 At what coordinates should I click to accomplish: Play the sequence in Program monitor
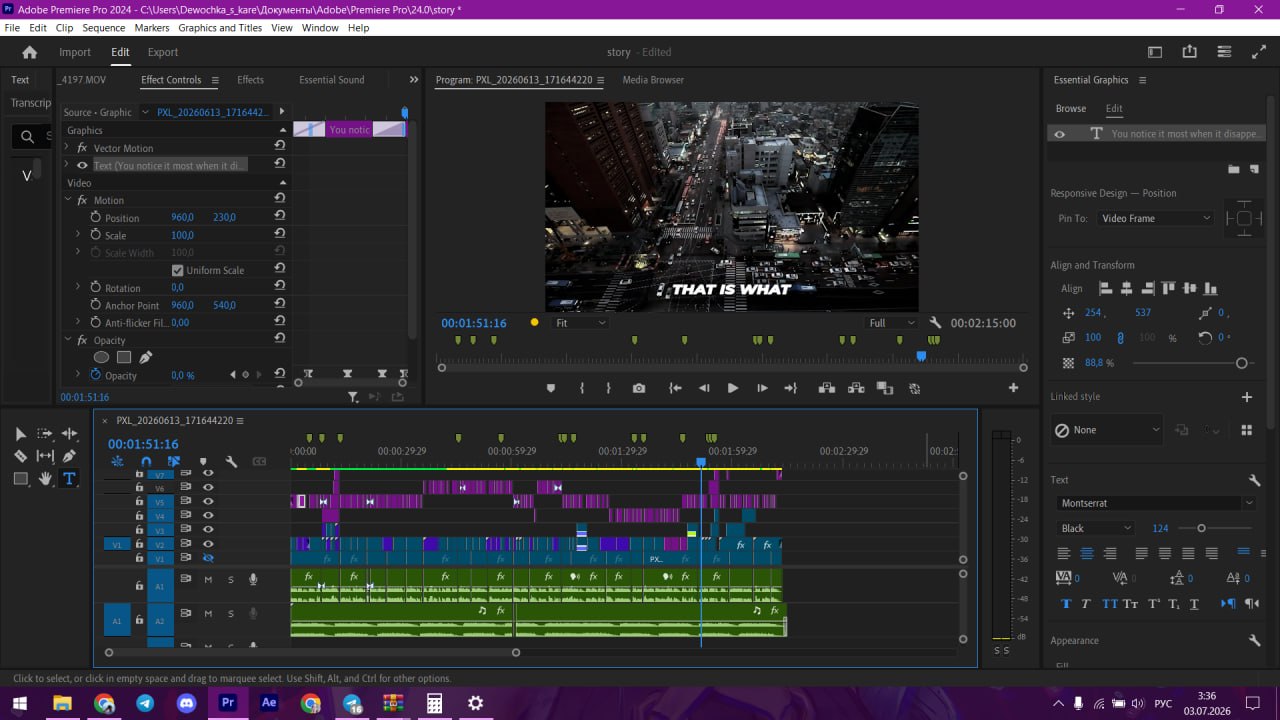pos(733,388)
